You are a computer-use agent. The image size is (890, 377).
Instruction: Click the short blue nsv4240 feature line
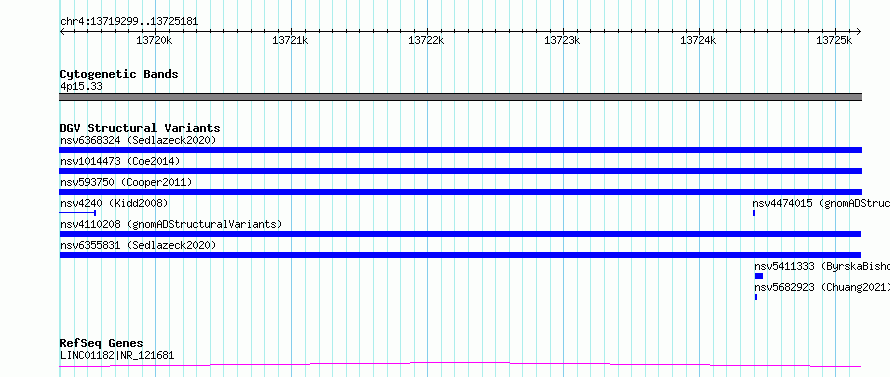point(78,213)
